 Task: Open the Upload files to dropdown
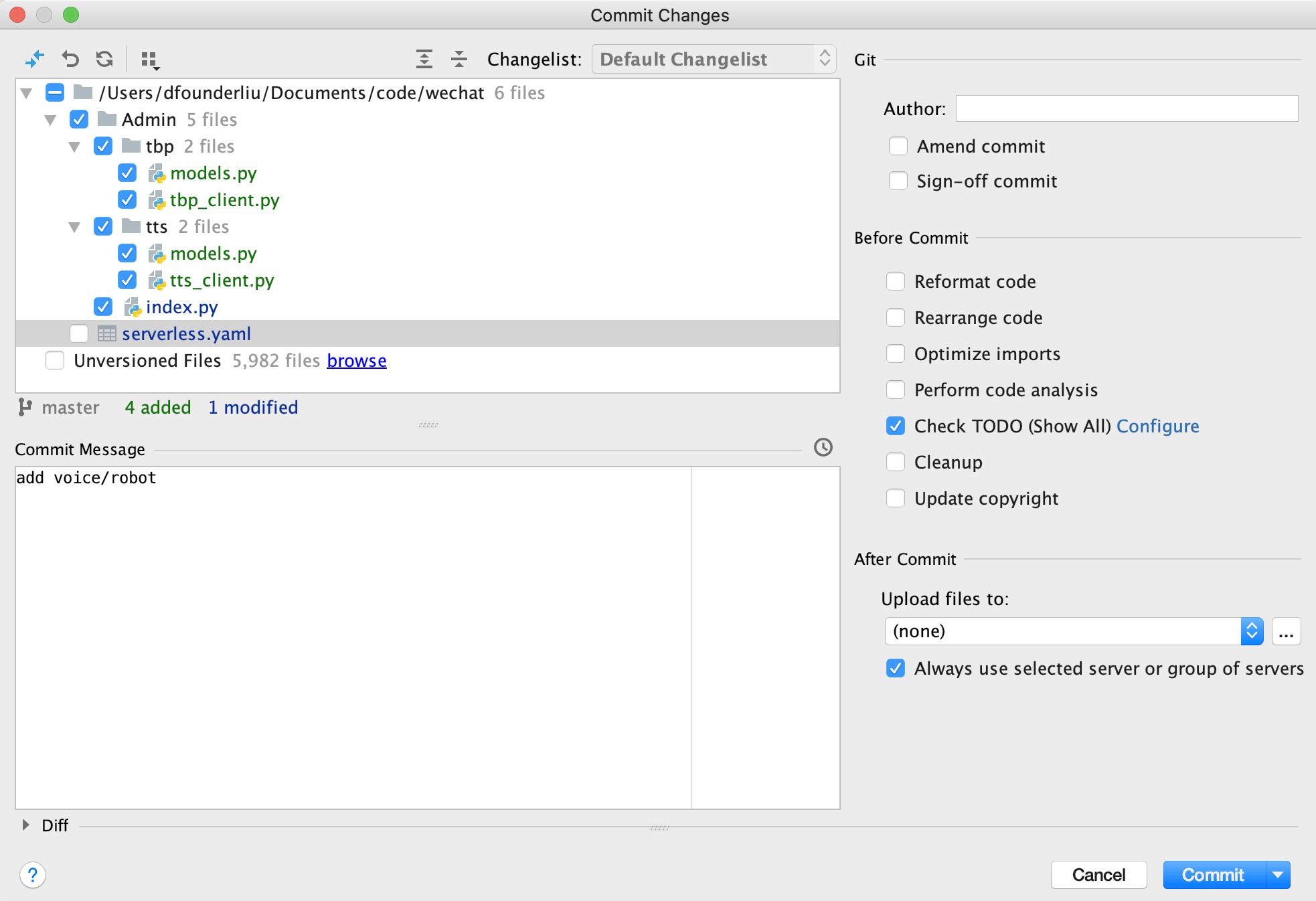click(1073, 631)
